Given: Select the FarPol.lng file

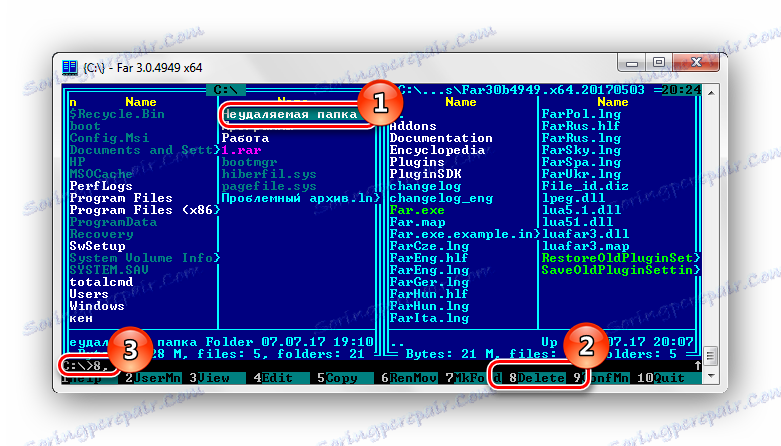Looking at the screenshot, I should point(581,114).
